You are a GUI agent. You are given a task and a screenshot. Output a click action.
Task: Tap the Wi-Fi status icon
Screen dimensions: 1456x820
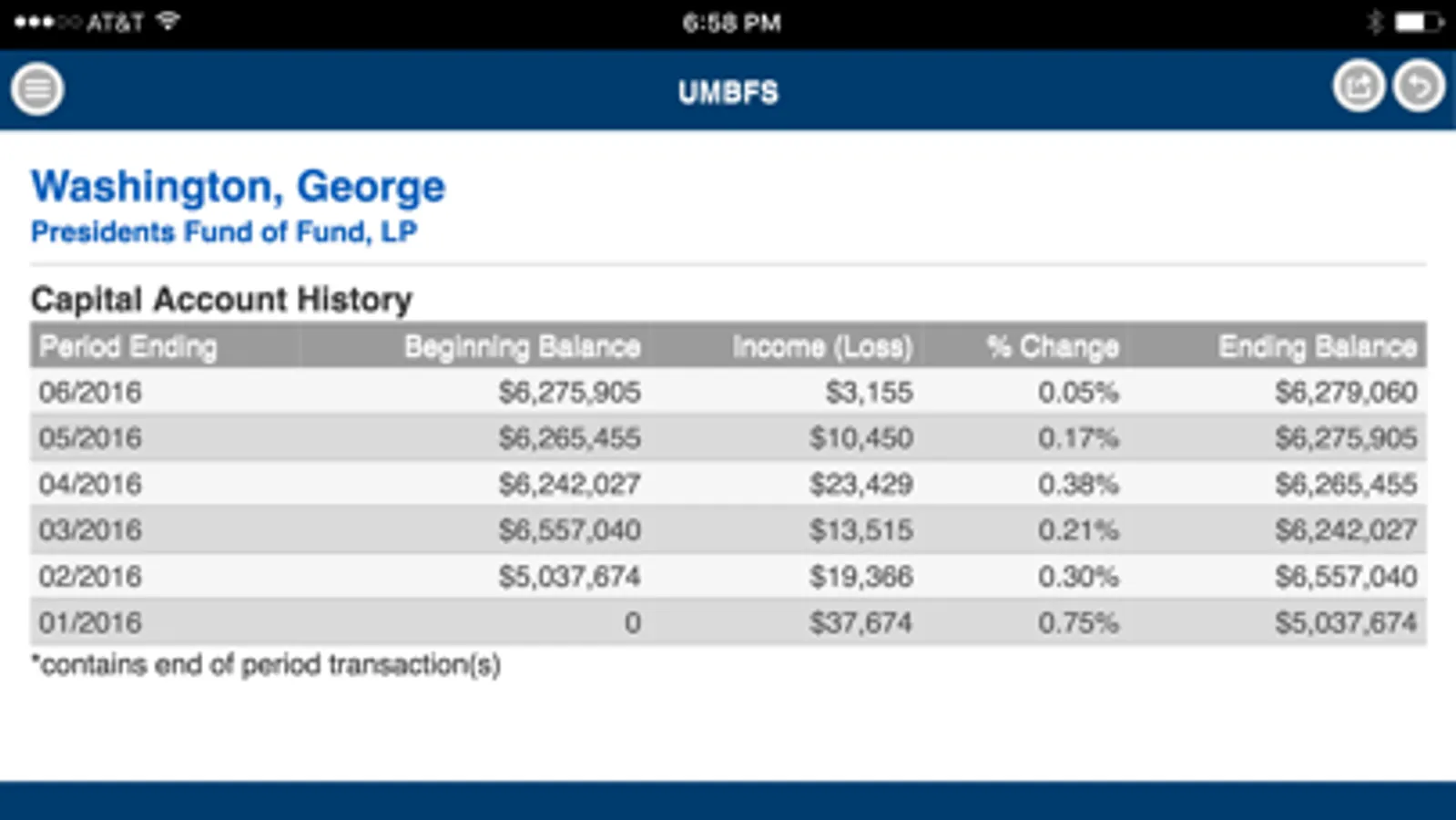pos(168,21)
